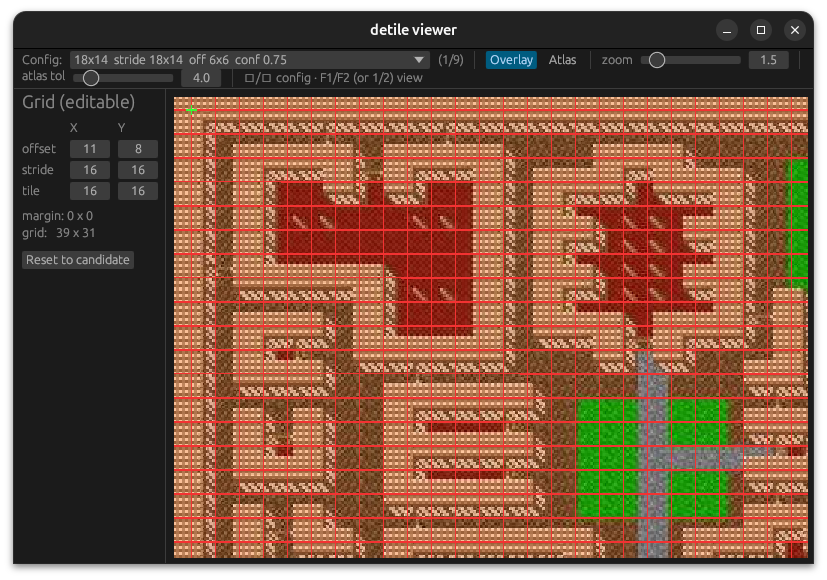
Task: Click Reset to candidate button
Action: pyautogui.click(x=78, y=259)
